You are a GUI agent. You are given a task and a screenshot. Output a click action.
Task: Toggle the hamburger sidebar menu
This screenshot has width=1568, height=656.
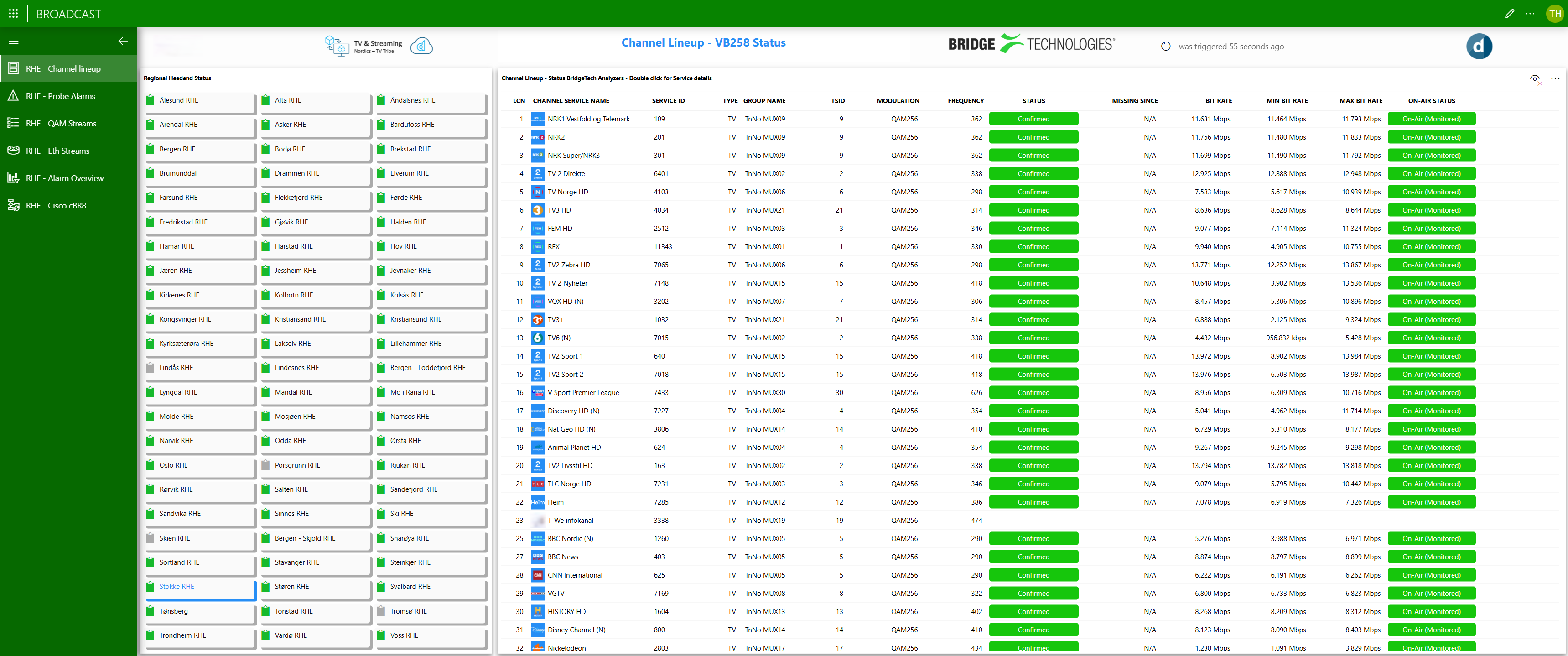point(13,41)
